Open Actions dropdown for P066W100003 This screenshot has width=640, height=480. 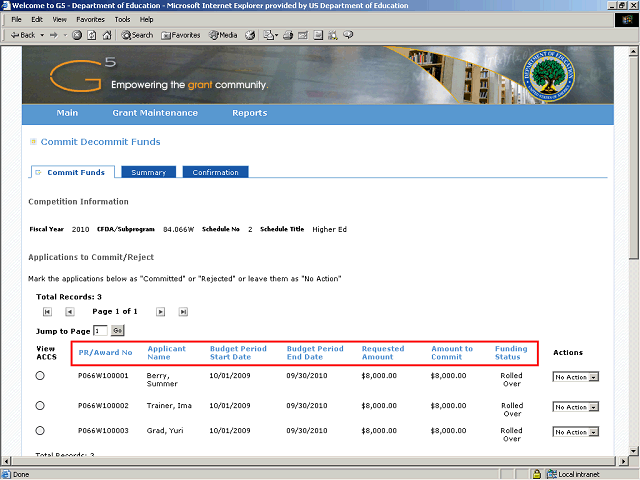pos(576,432)
